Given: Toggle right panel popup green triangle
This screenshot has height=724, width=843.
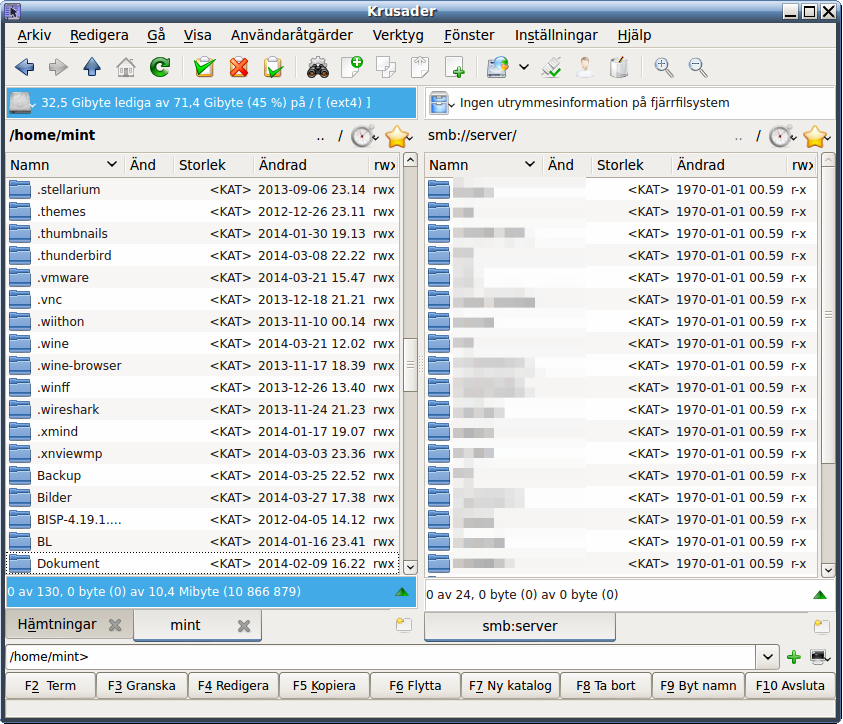Looking at the screenshot, I should click(820, 594).
